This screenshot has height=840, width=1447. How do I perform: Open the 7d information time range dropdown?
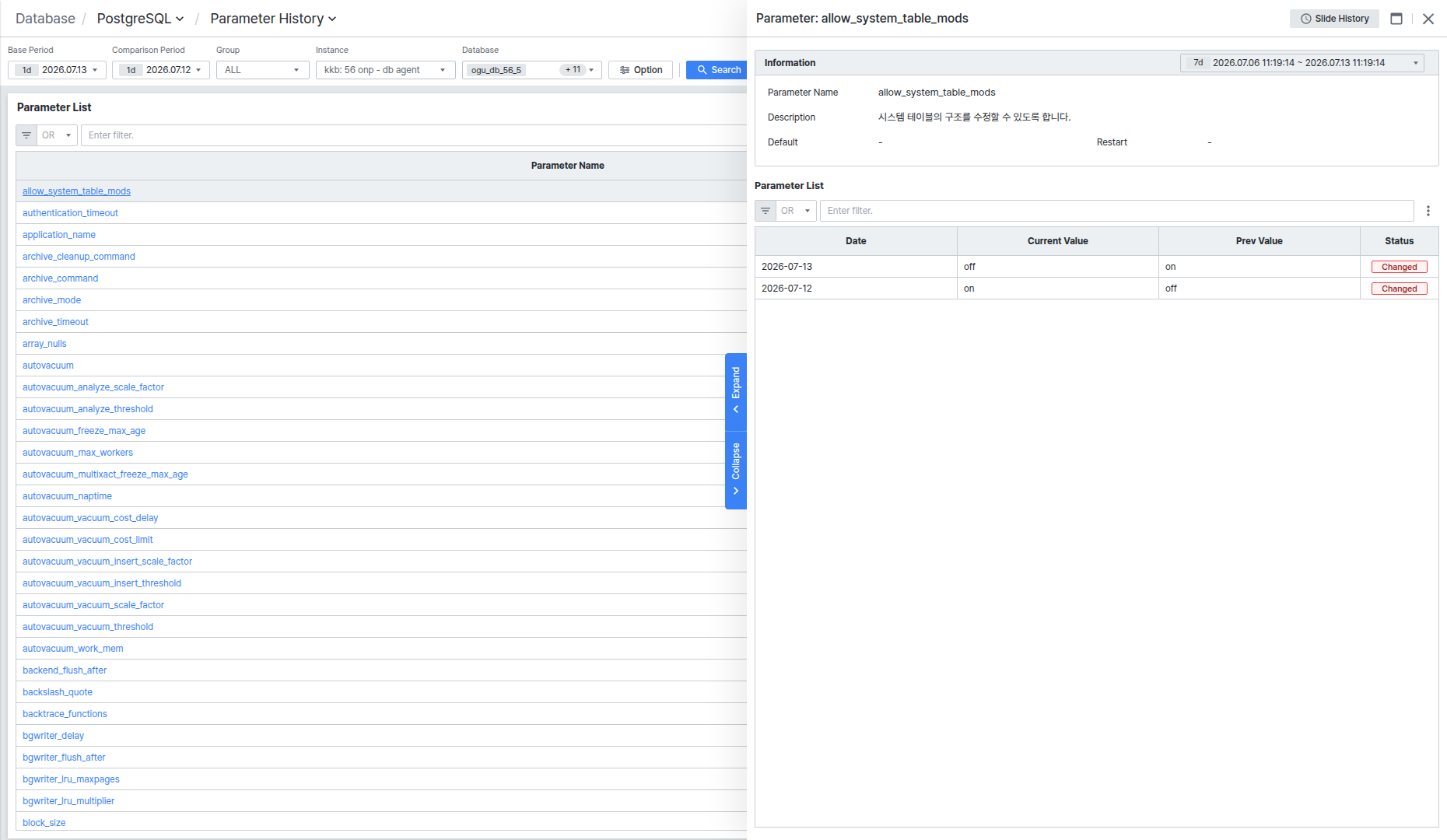coord(1302,63)
